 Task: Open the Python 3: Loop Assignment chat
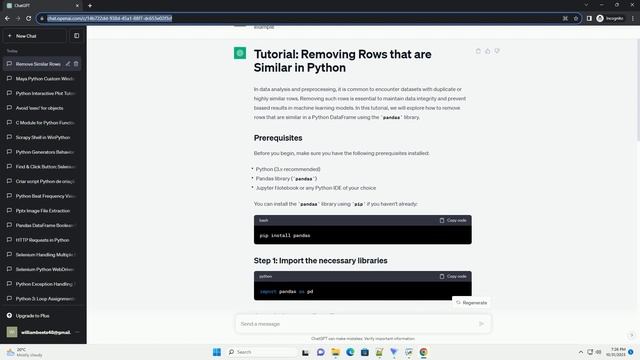click(x=42, y=299)
